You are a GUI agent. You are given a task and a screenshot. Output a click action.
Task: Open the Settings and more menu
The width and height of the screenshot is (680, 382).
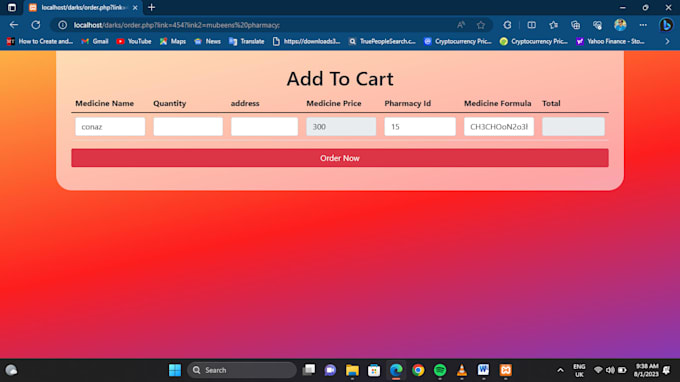pyautogui.click(x=643, y=25)
